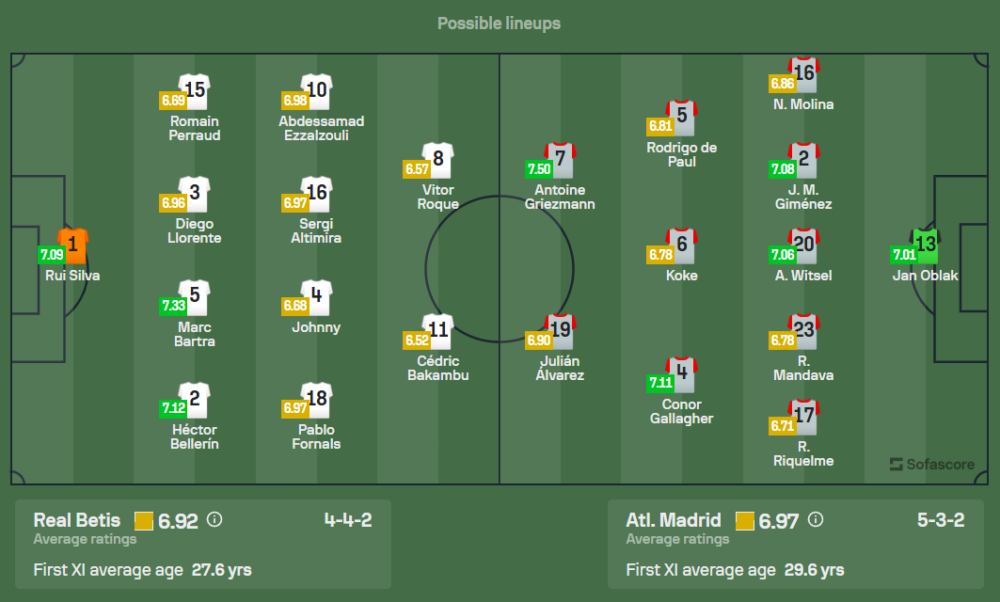The width and height of the screenshot is (1000, 602).
Task: Click Rui Silva's orange goalkeeper jersey
Action: pyautogui.click(x=73, y=244)
